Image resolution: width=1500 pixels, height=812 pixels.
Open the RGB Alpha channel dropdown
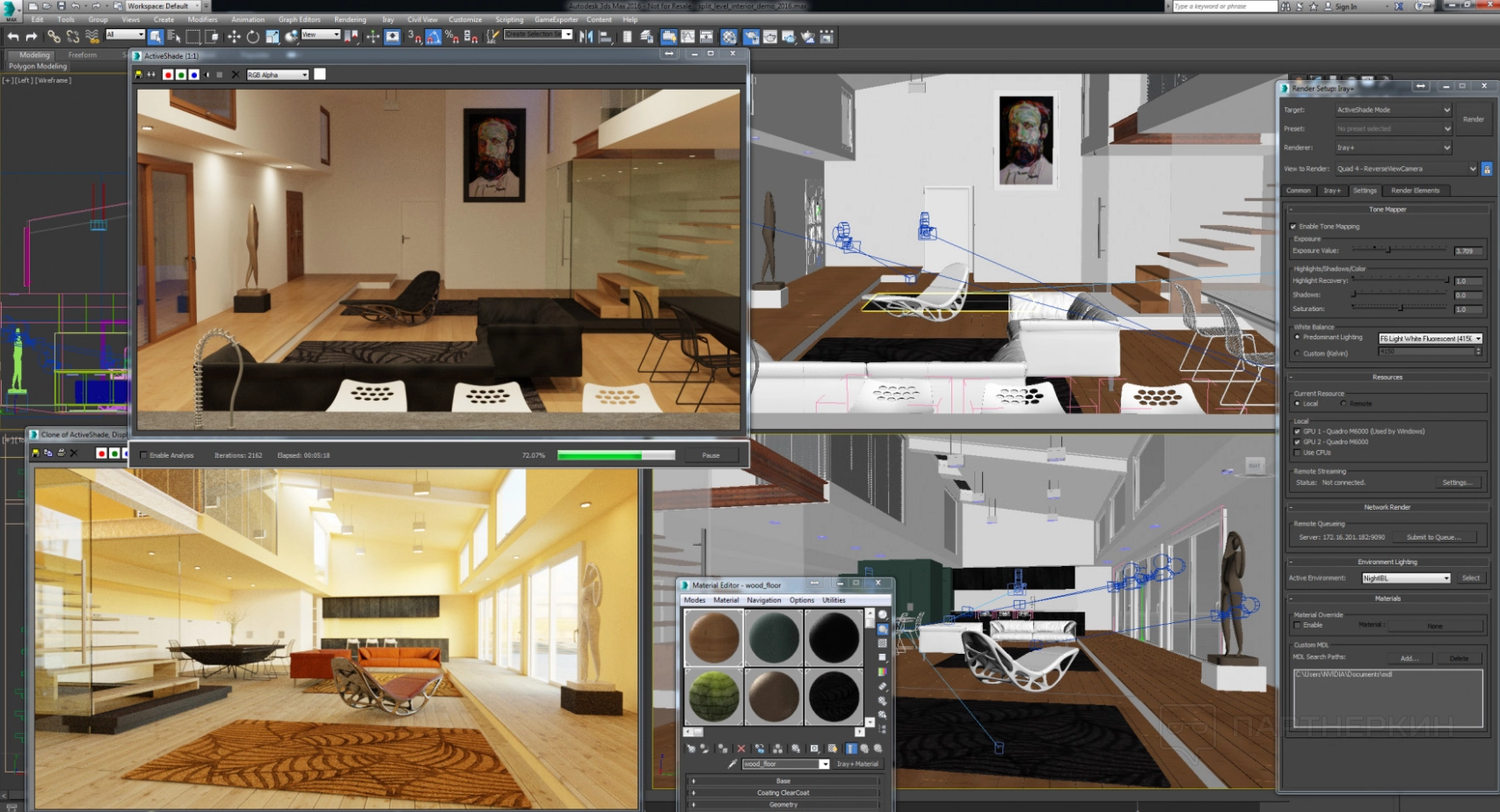coord(278,75)
